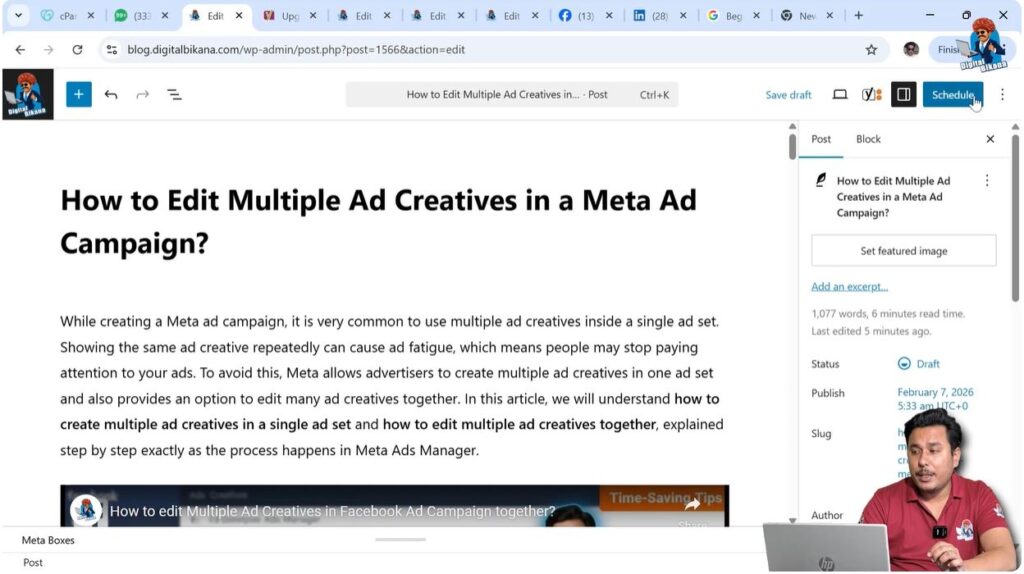Open the document overview list icon
Viewport: 1024px width, 574px height.
(174, 94)
